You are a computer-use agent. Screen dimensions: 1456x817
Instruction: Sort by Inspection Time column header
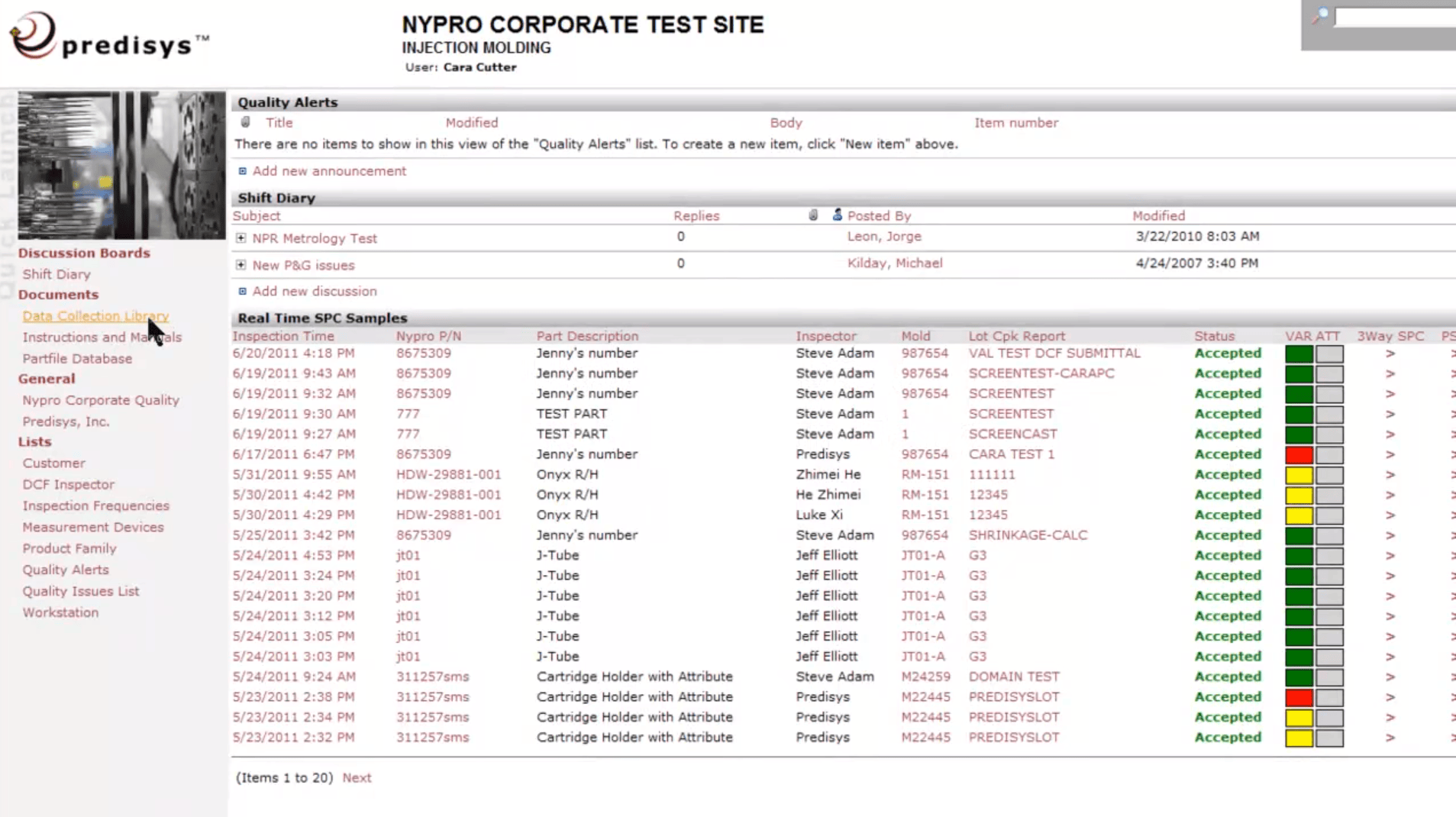pos(283,336)
